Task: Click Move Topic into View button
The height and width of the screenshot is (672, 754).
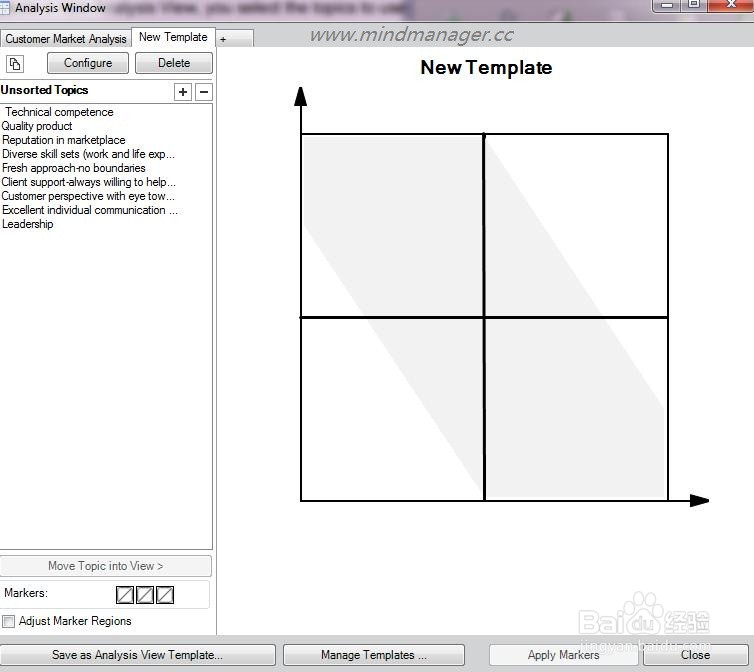Action: coord(105,566)
